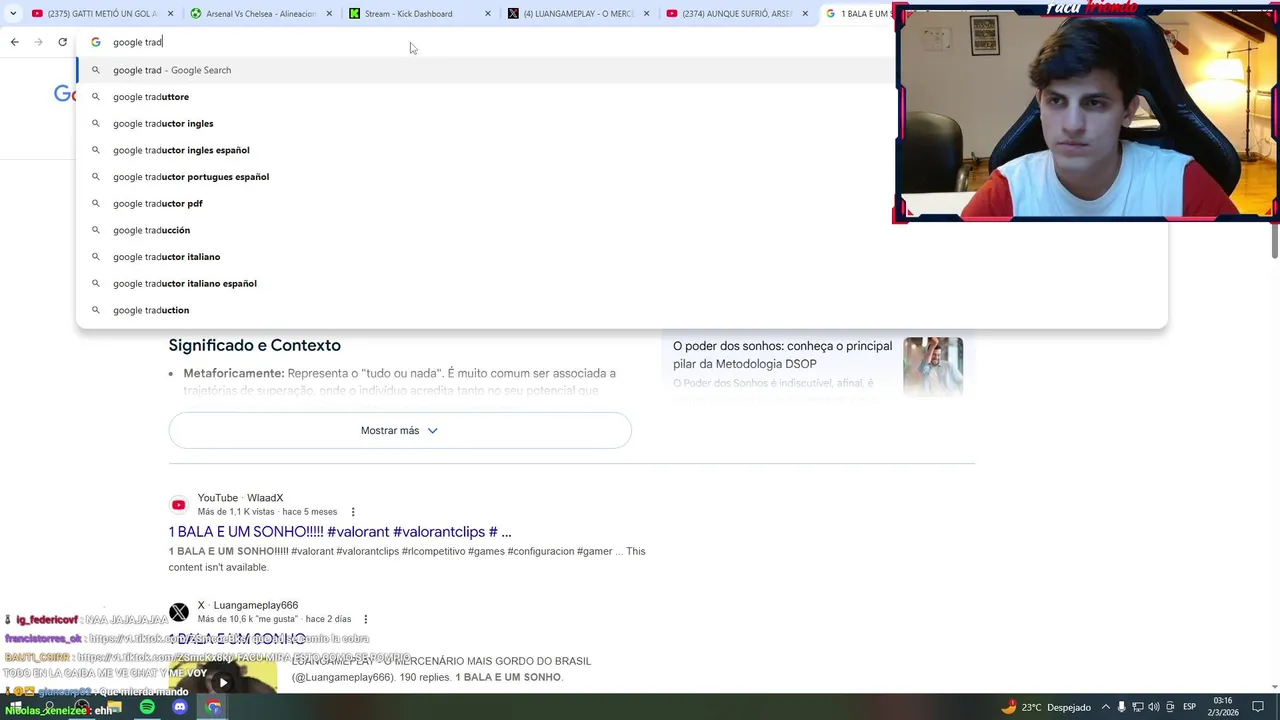
Task: Open the three-dot menu for the Luangameplay666 result
Action: coord(365,619)
